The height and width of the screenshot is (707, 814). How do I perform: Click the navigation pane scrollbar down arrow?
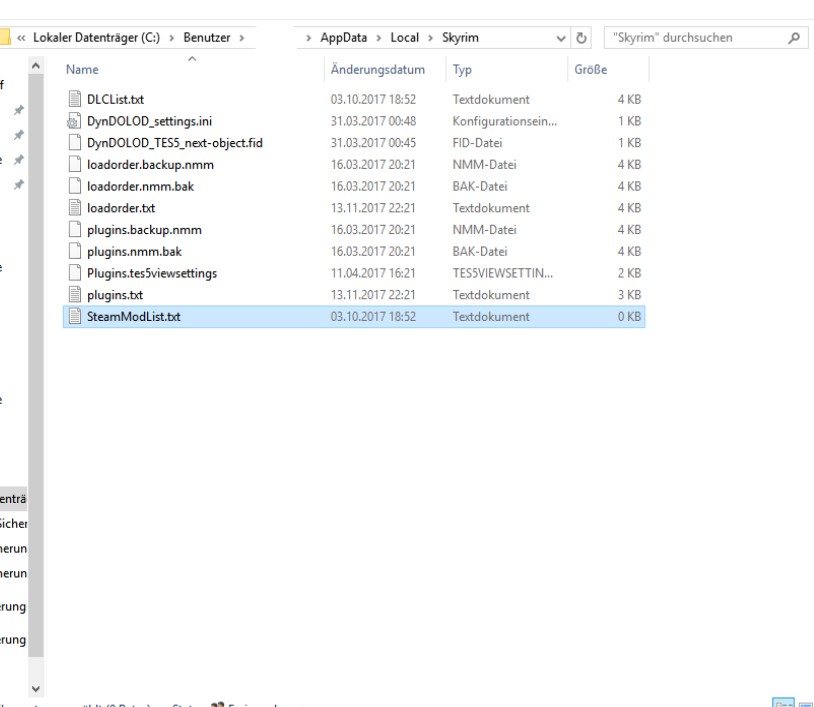click(37, 688)
